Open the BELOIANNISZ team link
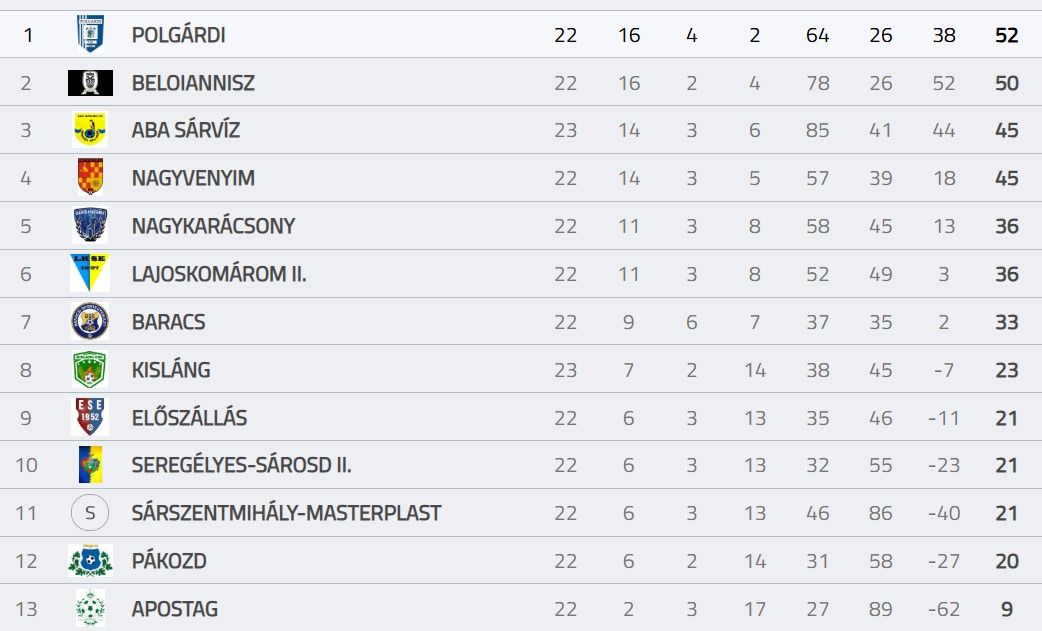1042x631 pixels. click(193, 83)
